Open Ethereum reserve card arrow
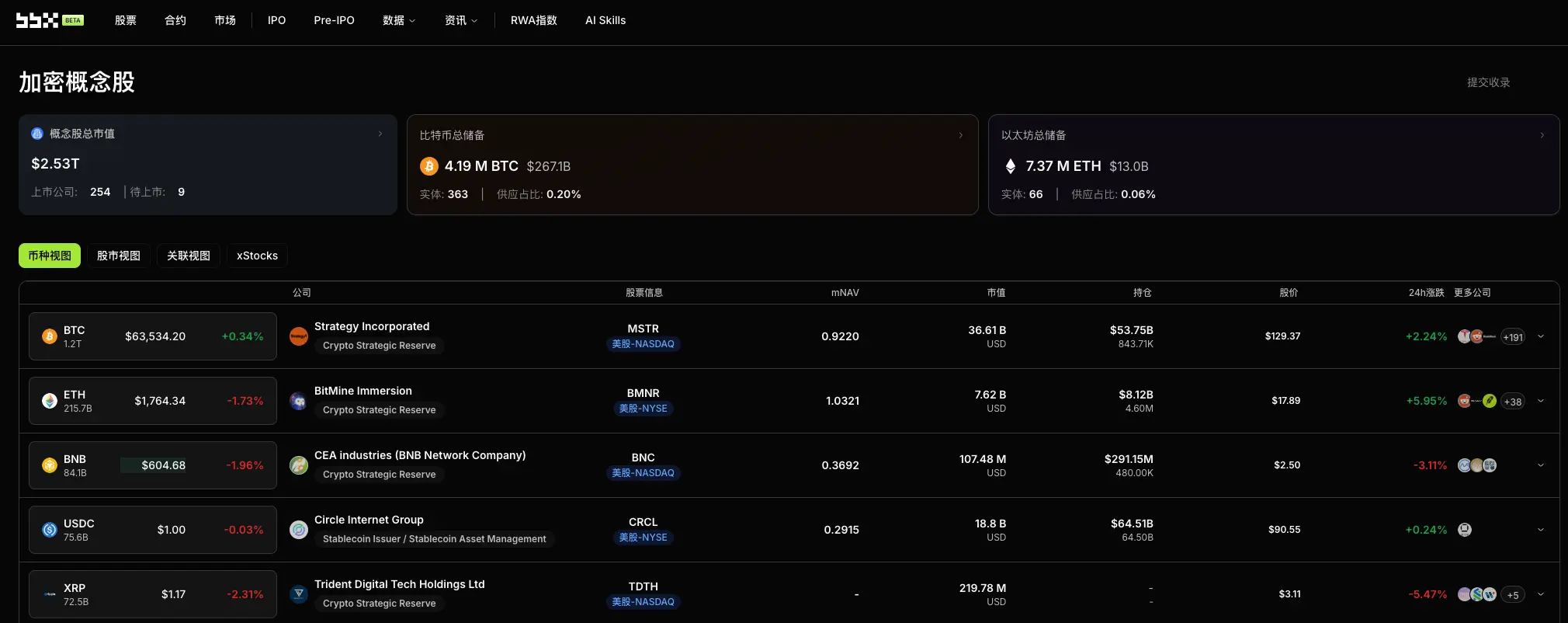Image resolution: width=1568 pixels, height=623 pixels. (x=1542, y=135)
